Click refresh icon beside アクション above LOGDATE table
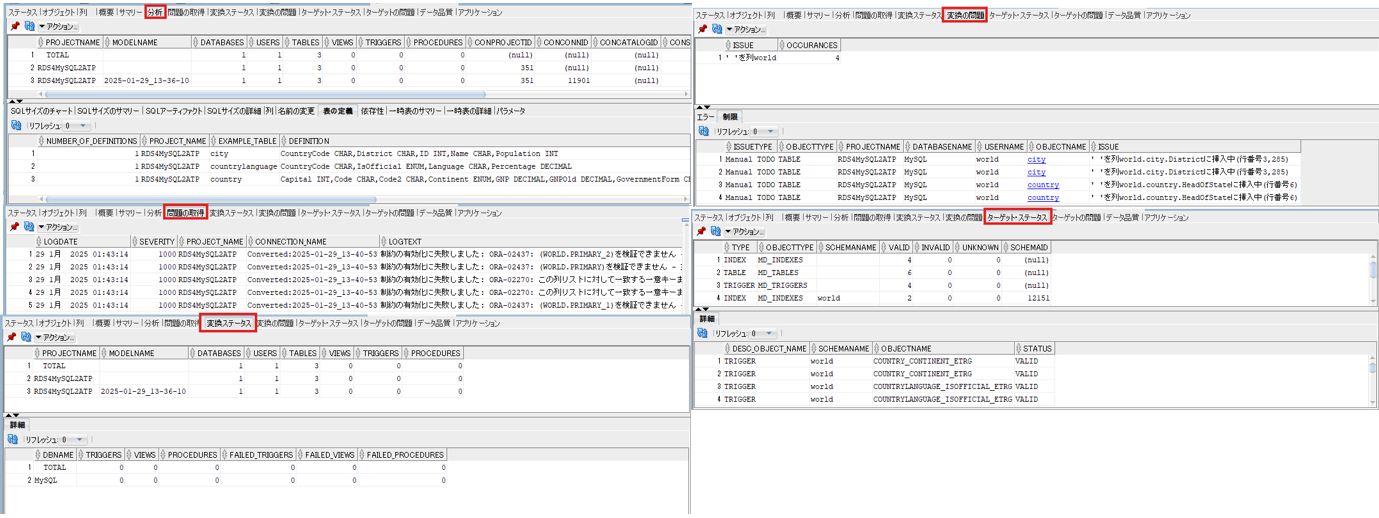1379x518 pixels. pos(30,227)
